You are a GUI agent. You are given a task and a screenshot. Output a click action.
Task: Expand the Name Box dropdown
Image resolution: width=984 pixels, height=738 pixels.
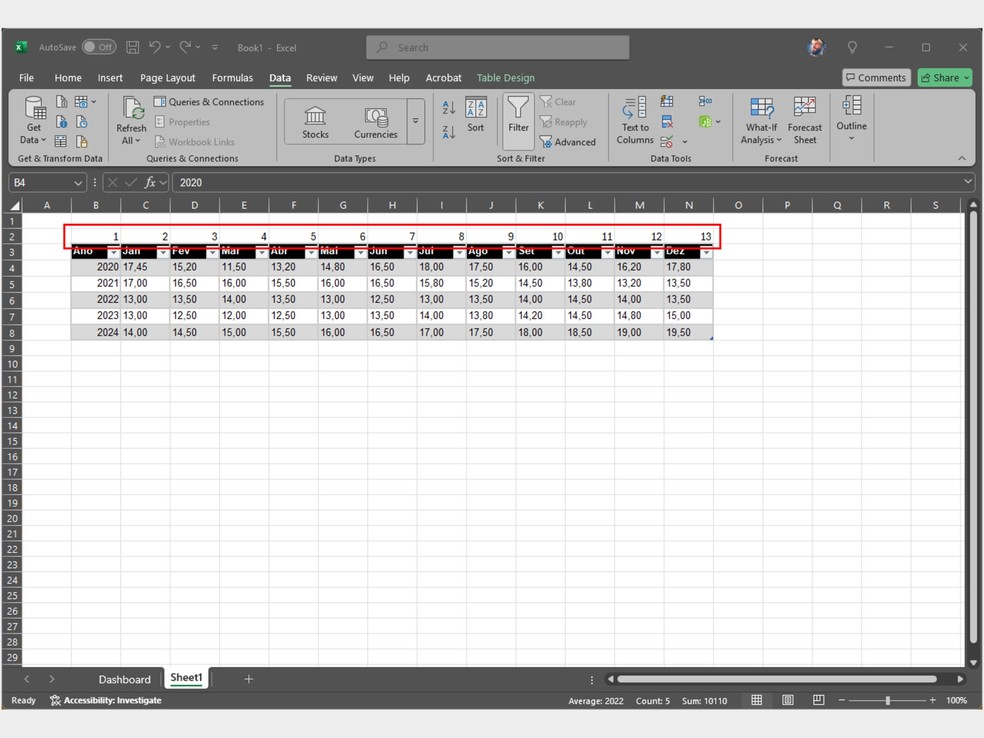pyautogui.click(x=78, y=183)
